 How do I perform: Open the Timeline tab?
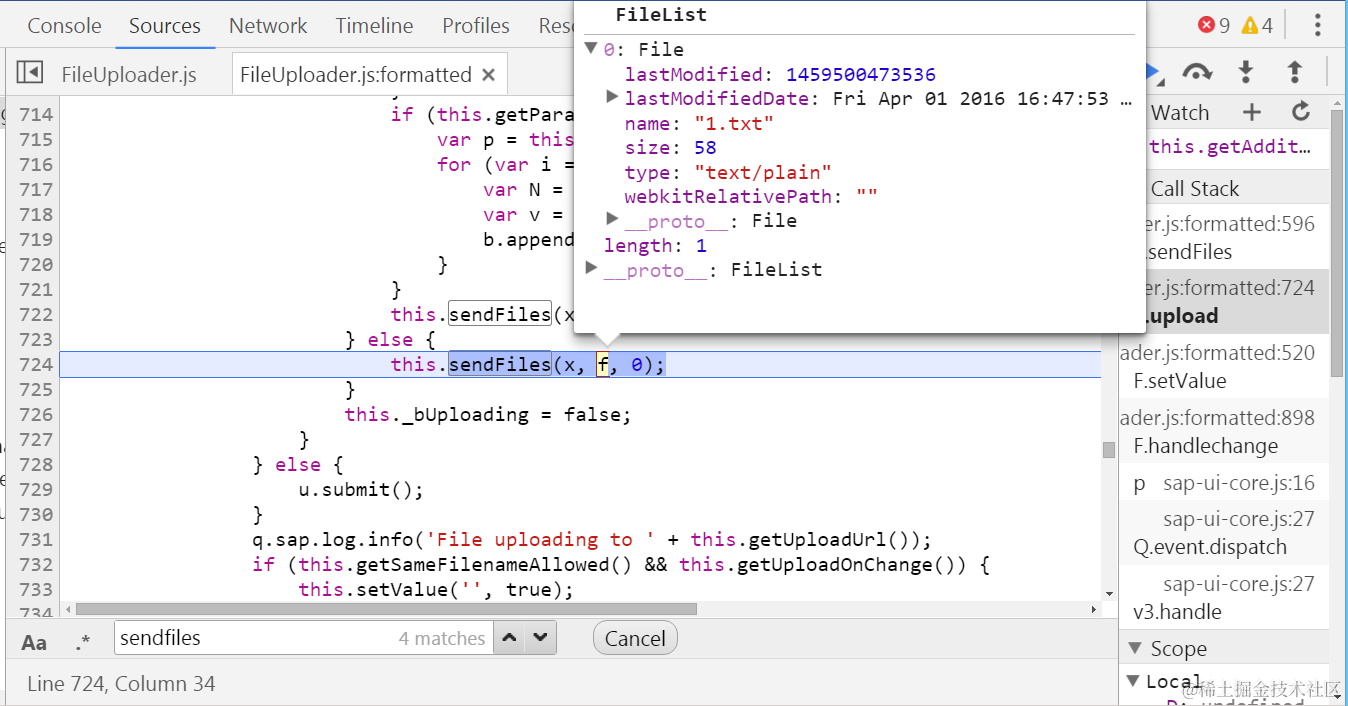(374, 25)
